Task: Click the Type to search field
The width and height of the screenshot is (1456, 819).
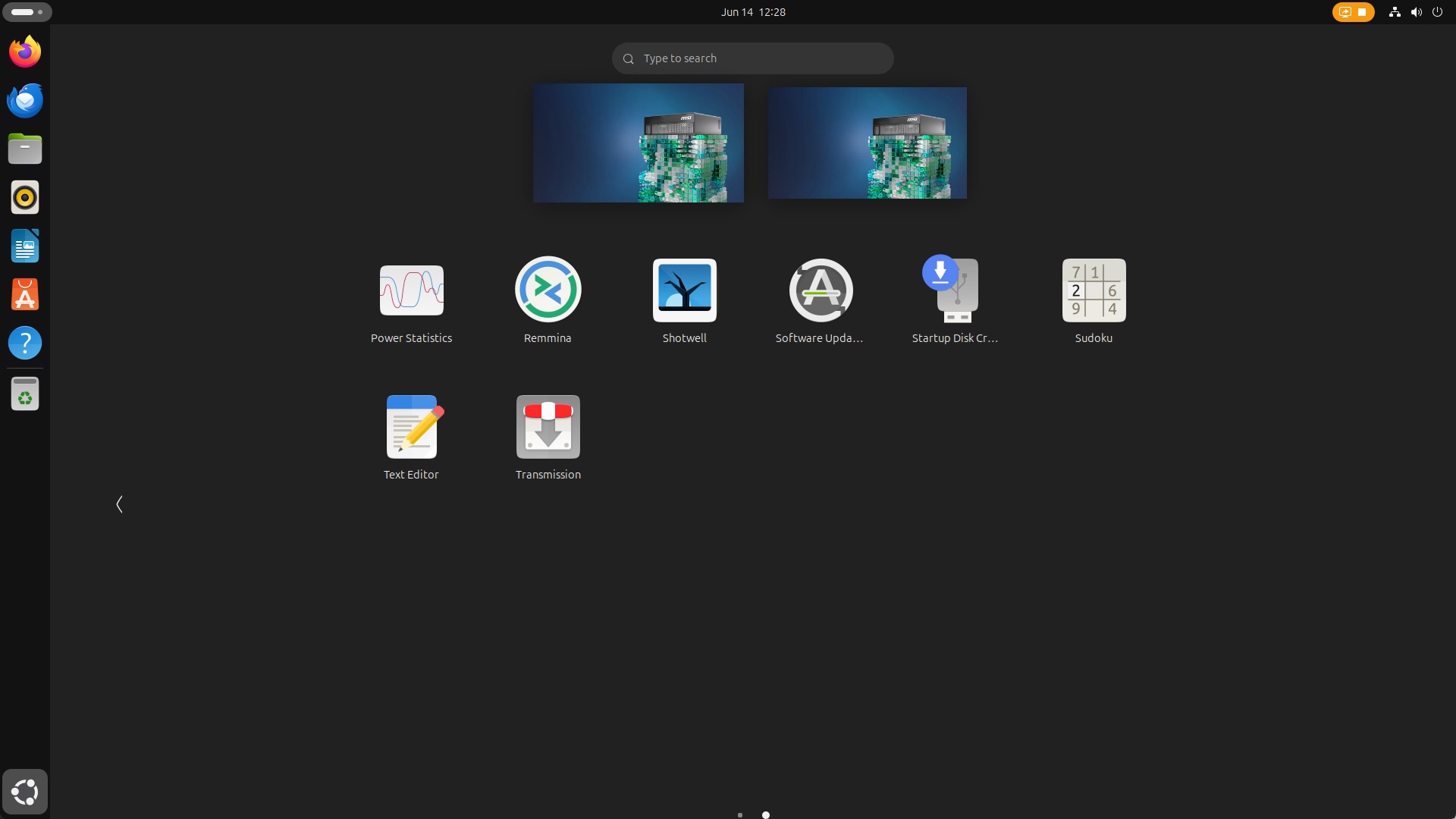Action: pos(752,58)
